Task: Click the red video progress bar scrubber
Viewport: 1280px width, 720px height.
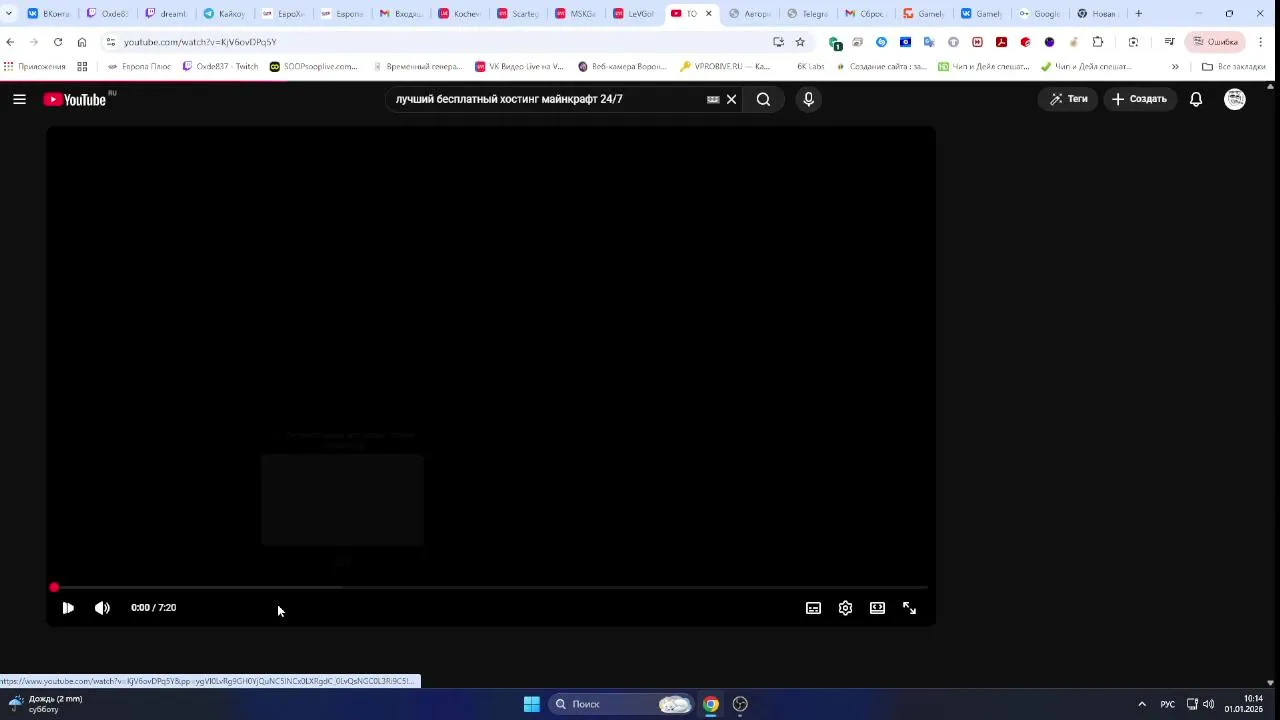Action: [x=54, y=587]
